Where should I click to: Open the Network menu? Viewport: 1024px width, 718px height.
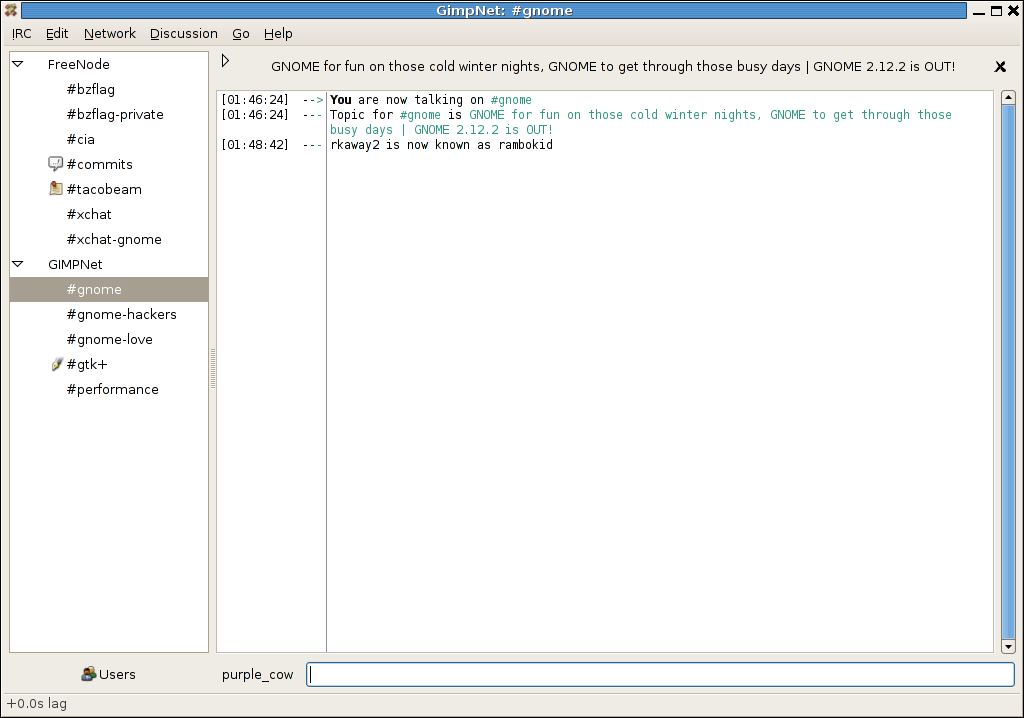pyautogui.click(x=110, y=33)
